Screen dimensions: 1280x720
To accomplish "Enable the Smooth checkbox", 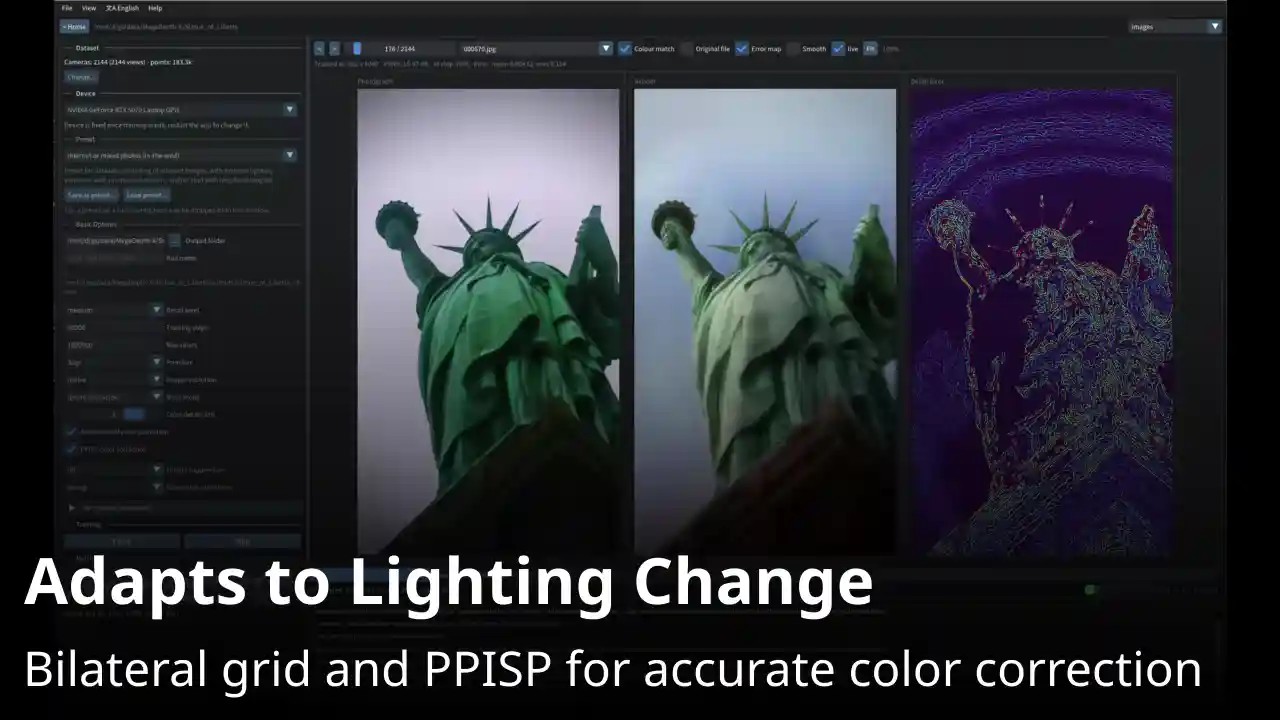I will click(793, 48).
